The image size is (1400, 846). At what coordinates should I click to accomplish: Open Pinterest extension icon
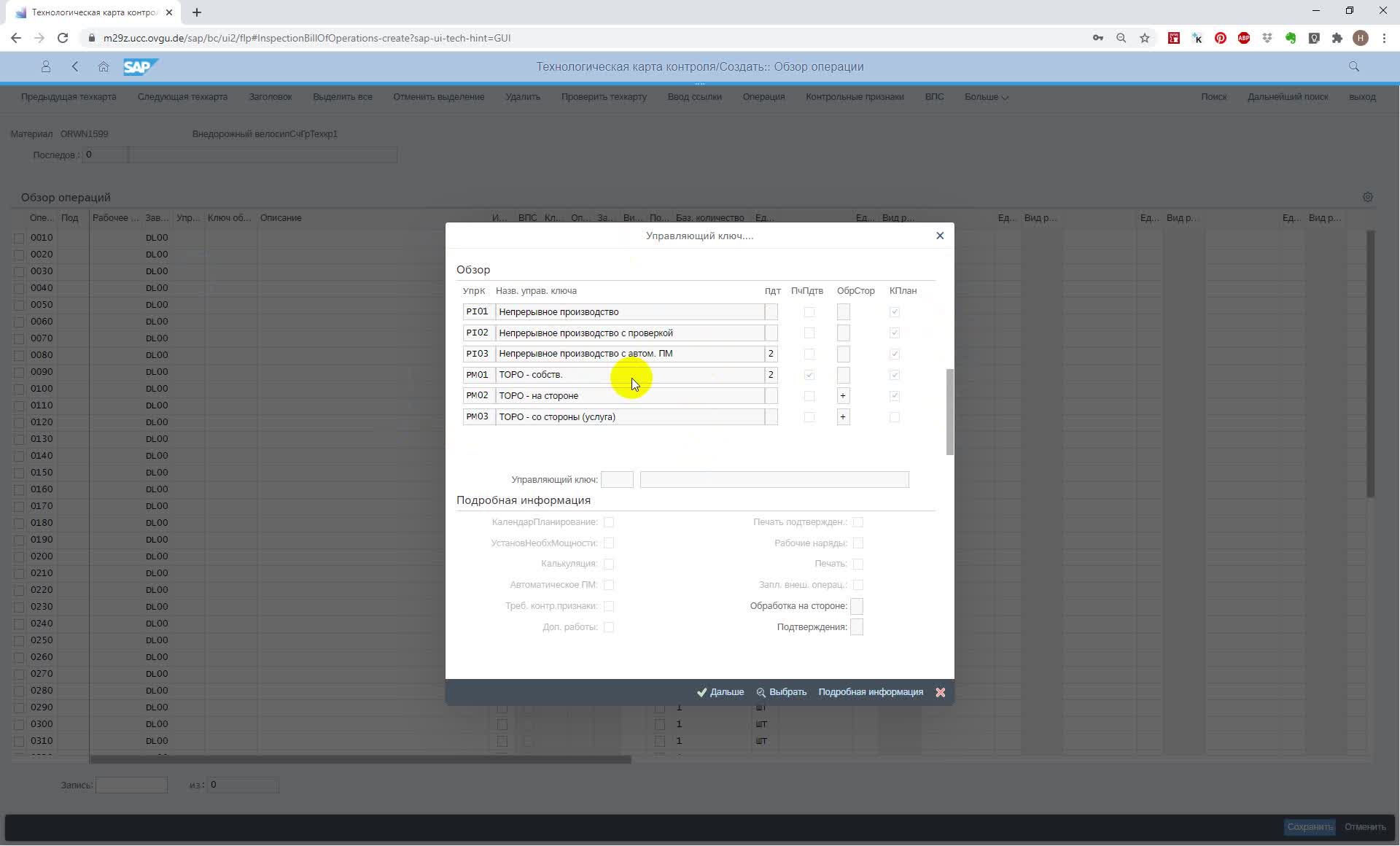1221,38
